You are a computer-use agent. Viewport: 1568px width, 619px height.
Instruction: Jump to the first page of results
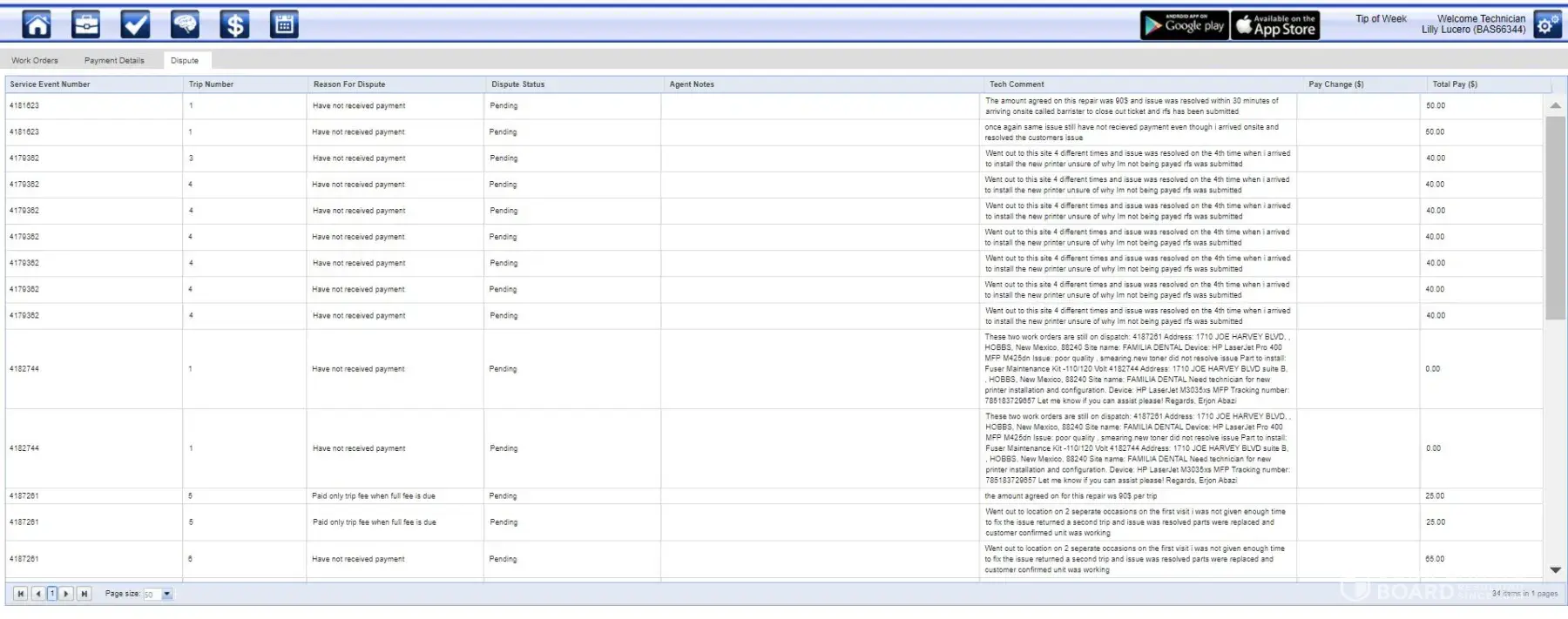click(20, 594)
